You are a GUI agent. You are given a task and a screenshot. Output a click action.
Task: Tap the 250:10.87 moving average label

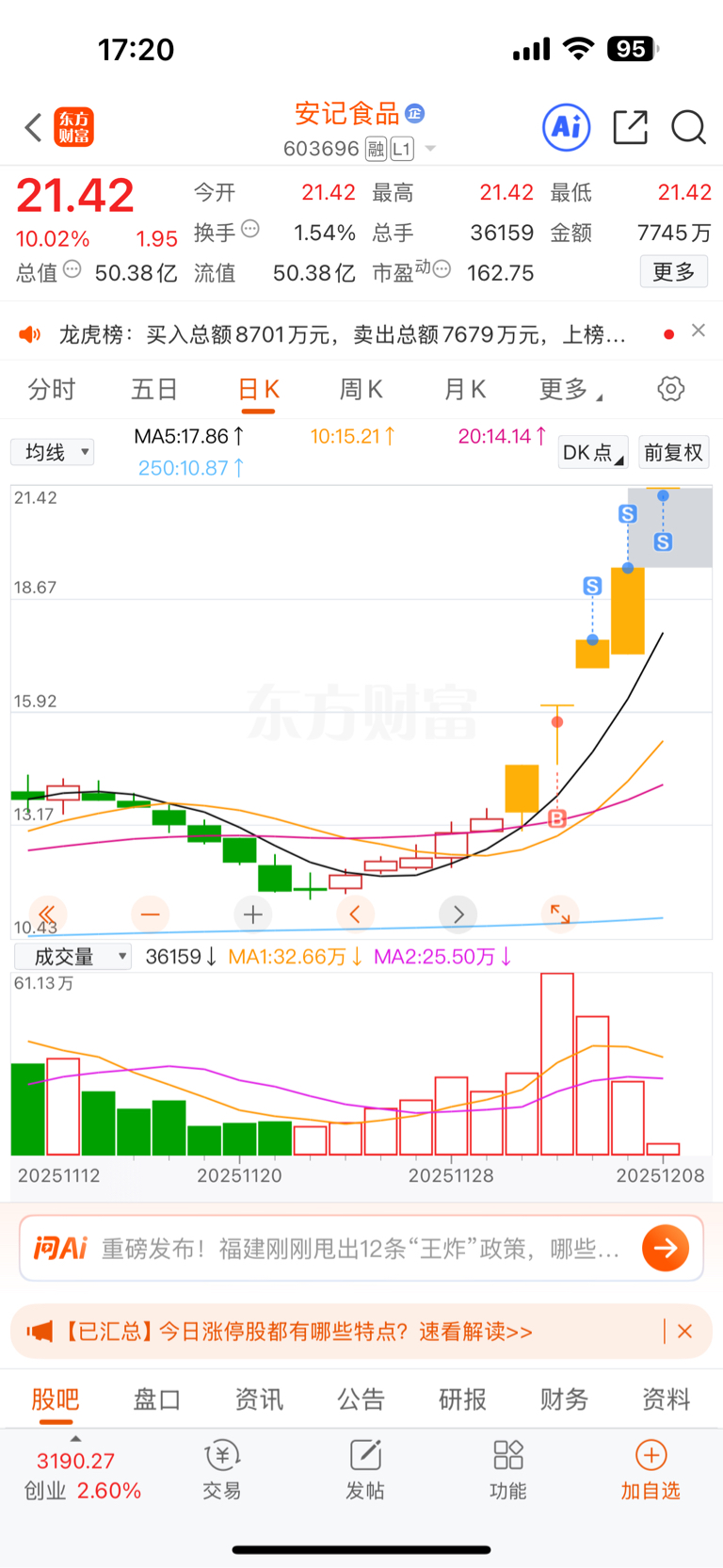point(191,467)
